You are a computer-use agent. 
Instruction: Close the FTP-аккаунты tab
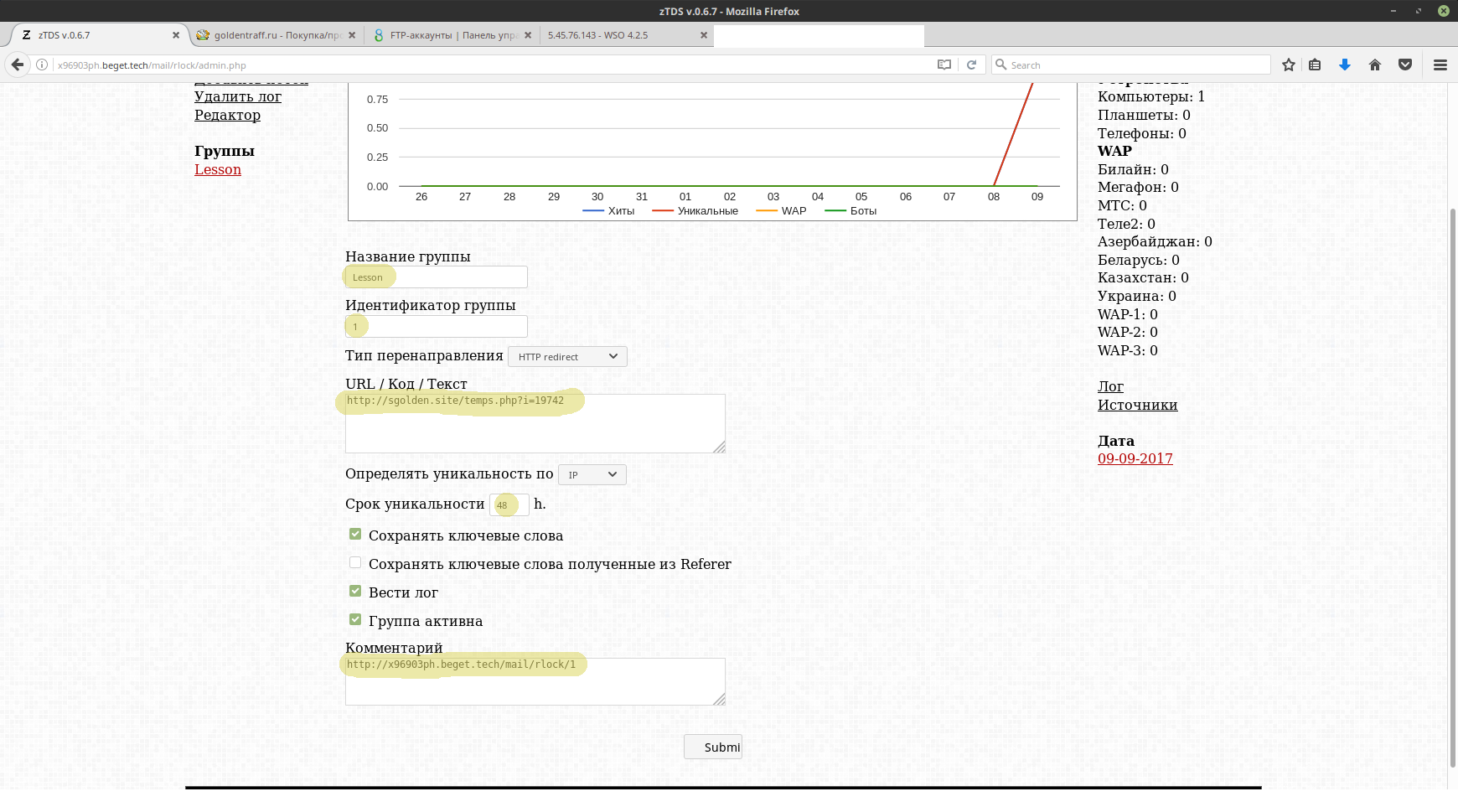coord(528,35)
